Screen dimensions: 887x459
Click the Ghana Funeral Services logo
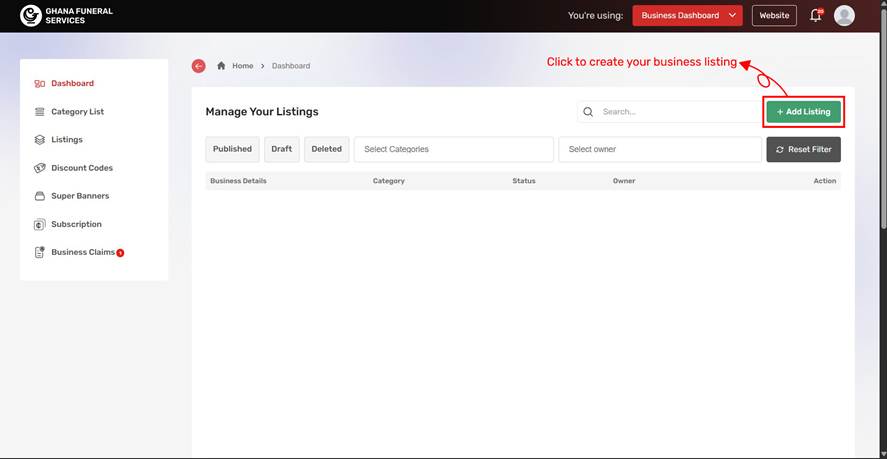66,15
